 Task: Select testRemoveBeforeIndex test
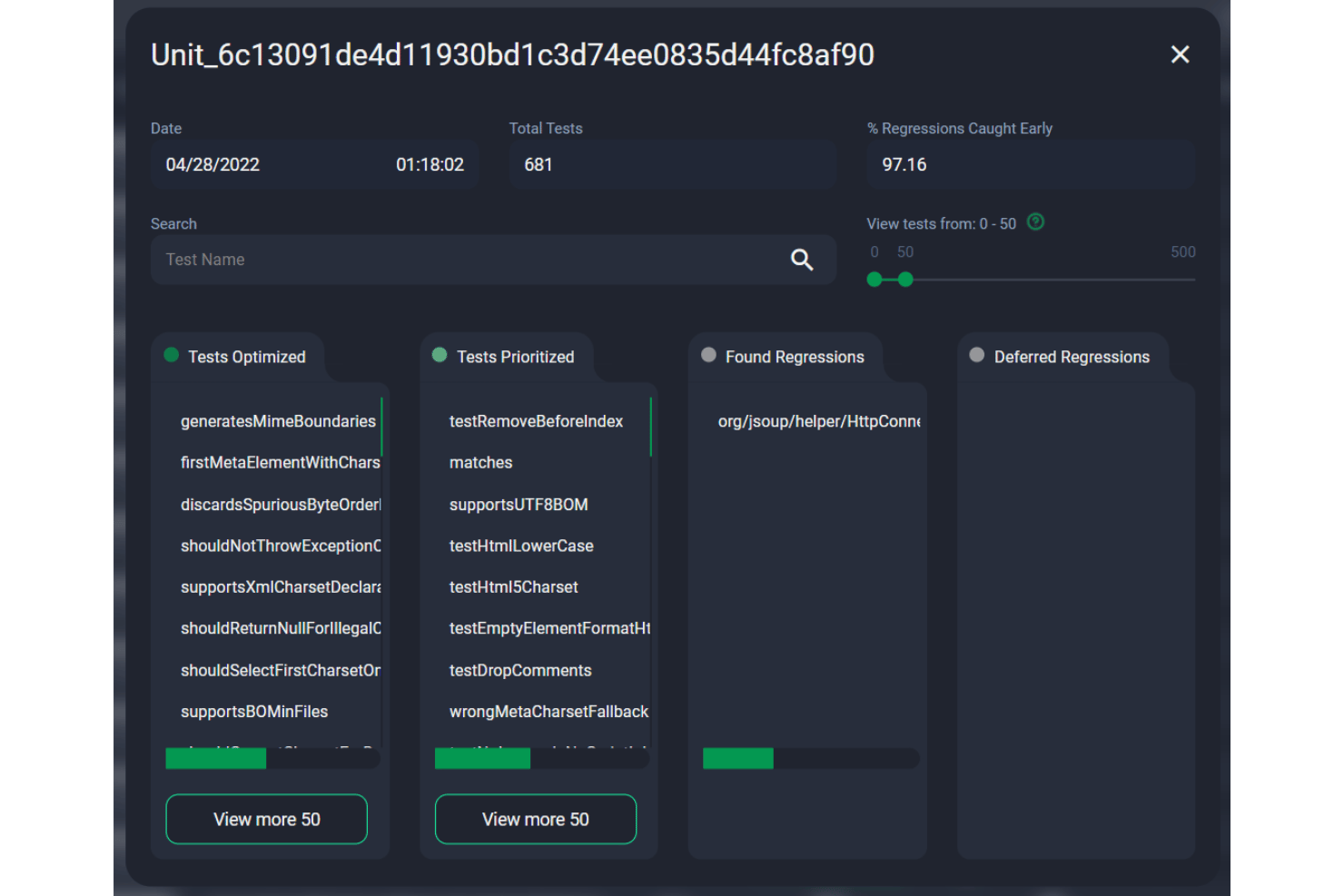point(536,421)
